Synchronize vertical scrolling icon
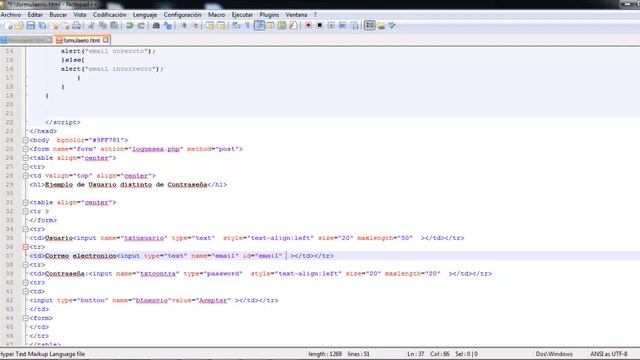Screen dimensions: 640x360 210,26
